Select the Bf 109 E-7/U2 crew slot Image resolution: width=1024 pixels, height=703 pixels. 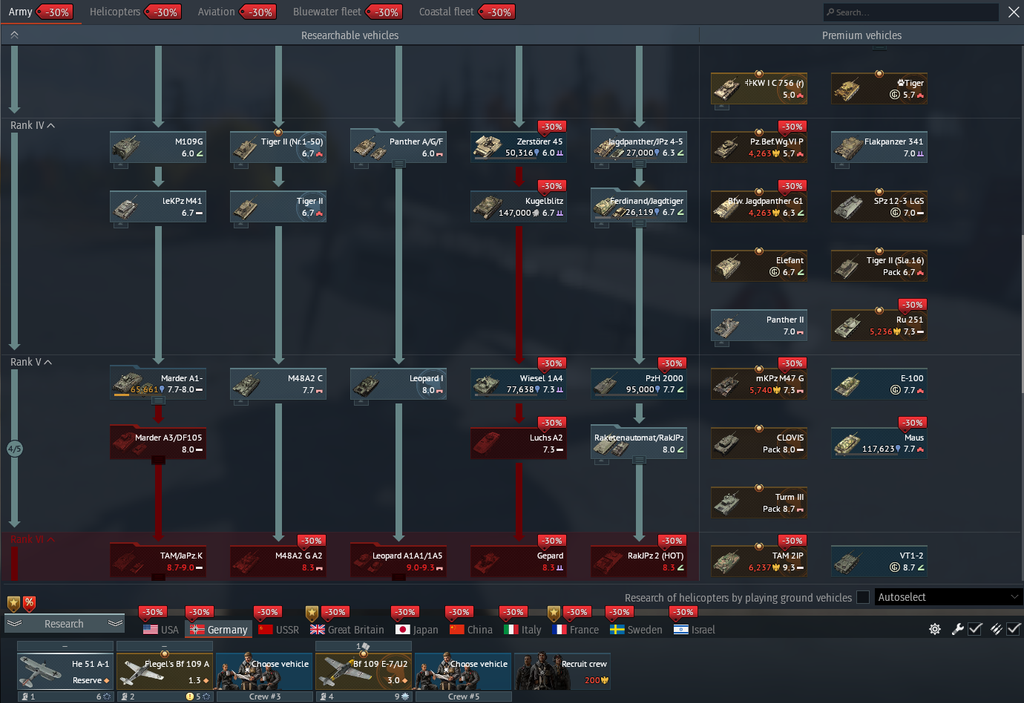point(363,672)
